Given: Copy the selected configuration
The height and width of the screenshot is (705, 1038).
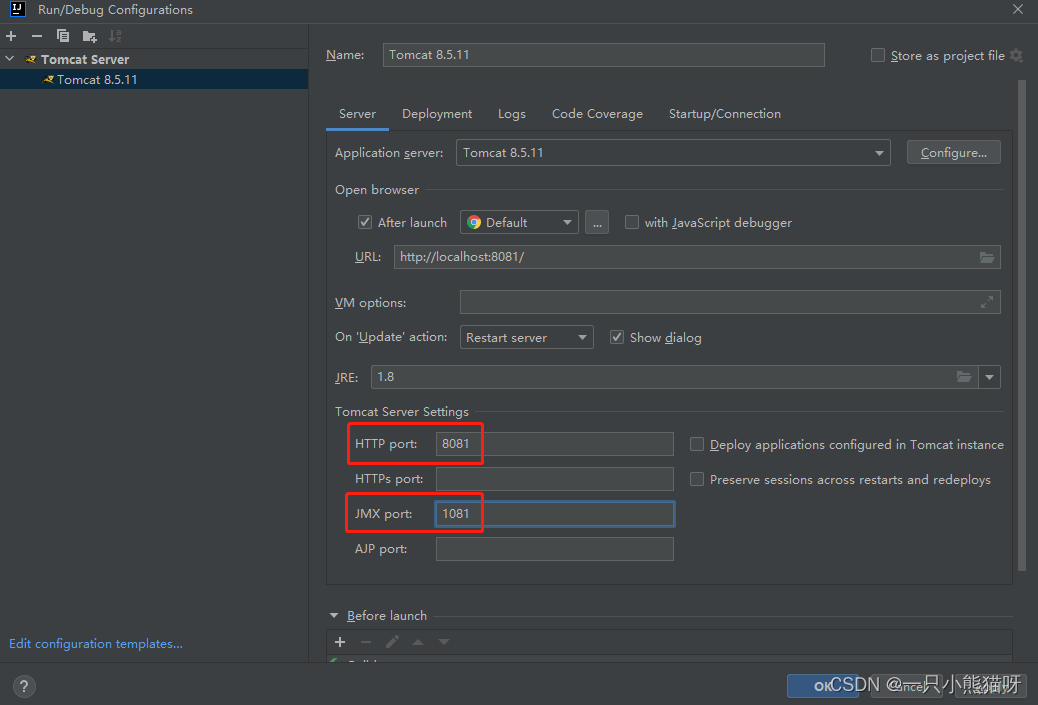Looking at the screenshot, I should click(63, 36).
